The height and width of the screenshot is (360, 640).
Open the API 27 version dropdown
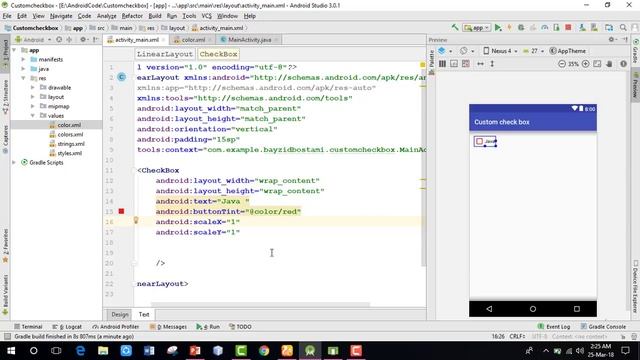coord(533,51)
